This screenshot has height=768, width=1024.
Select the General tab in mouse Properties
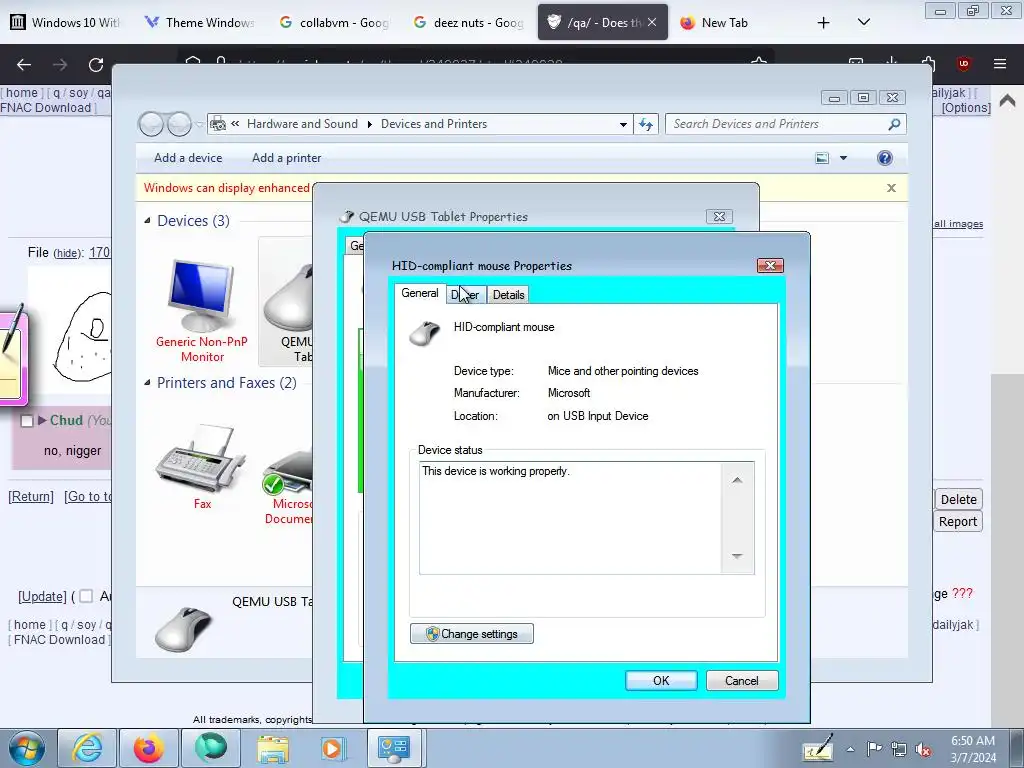coord(419,293)
